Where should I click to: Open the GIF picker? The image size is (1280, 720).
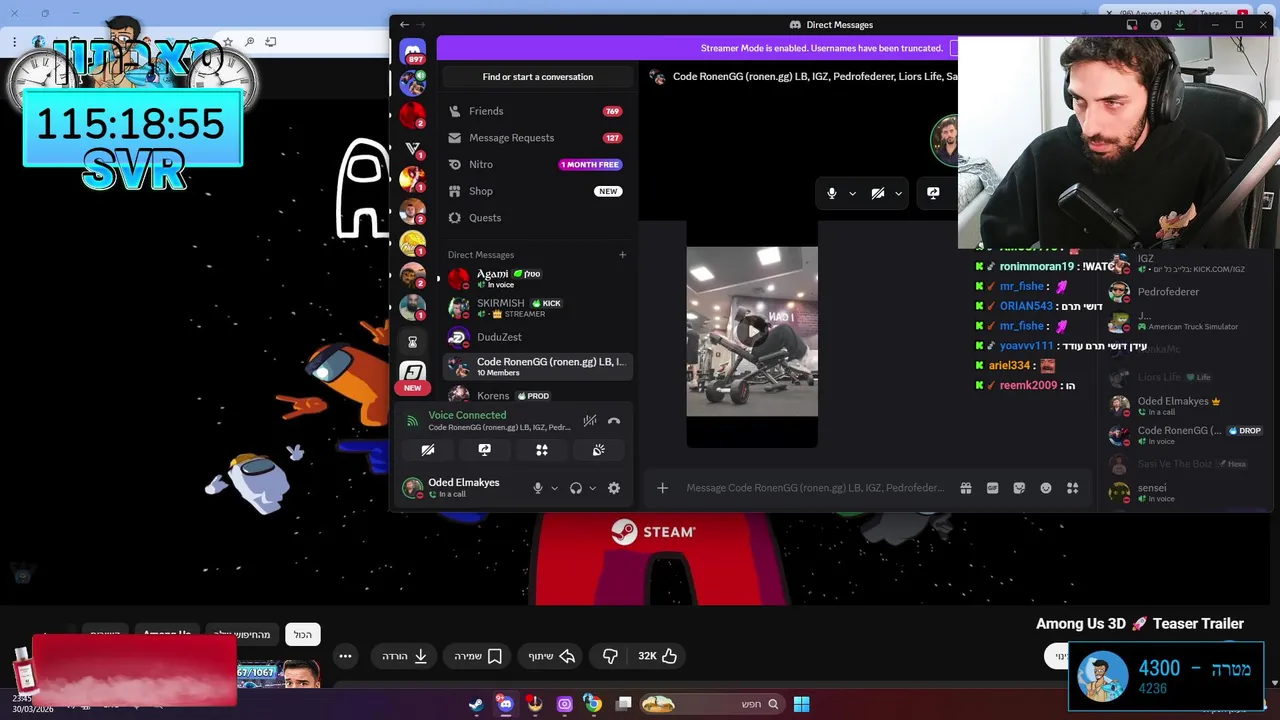[992, 488]
